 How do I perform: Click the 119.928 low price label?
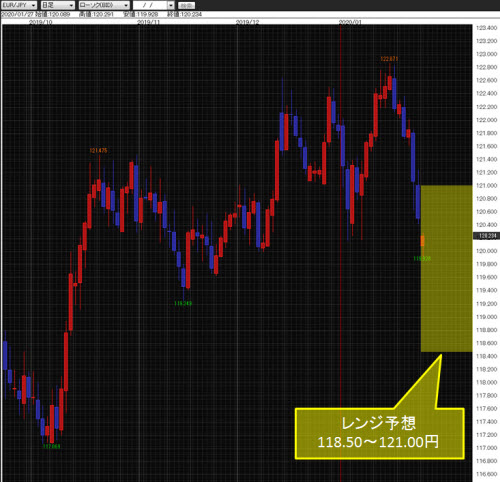pos(422,258)
